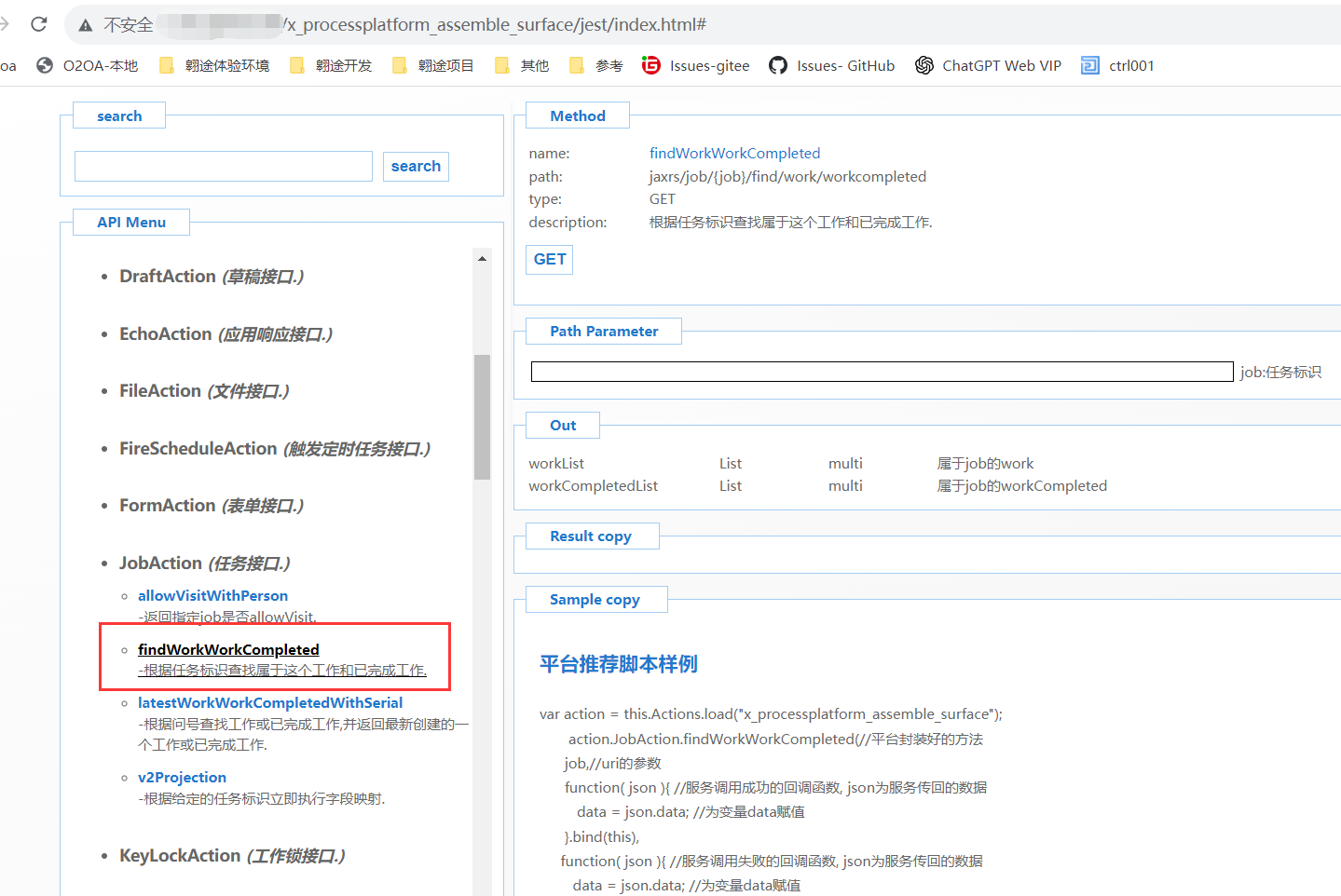Click the browser address bar URL

(x=496, y=25)
